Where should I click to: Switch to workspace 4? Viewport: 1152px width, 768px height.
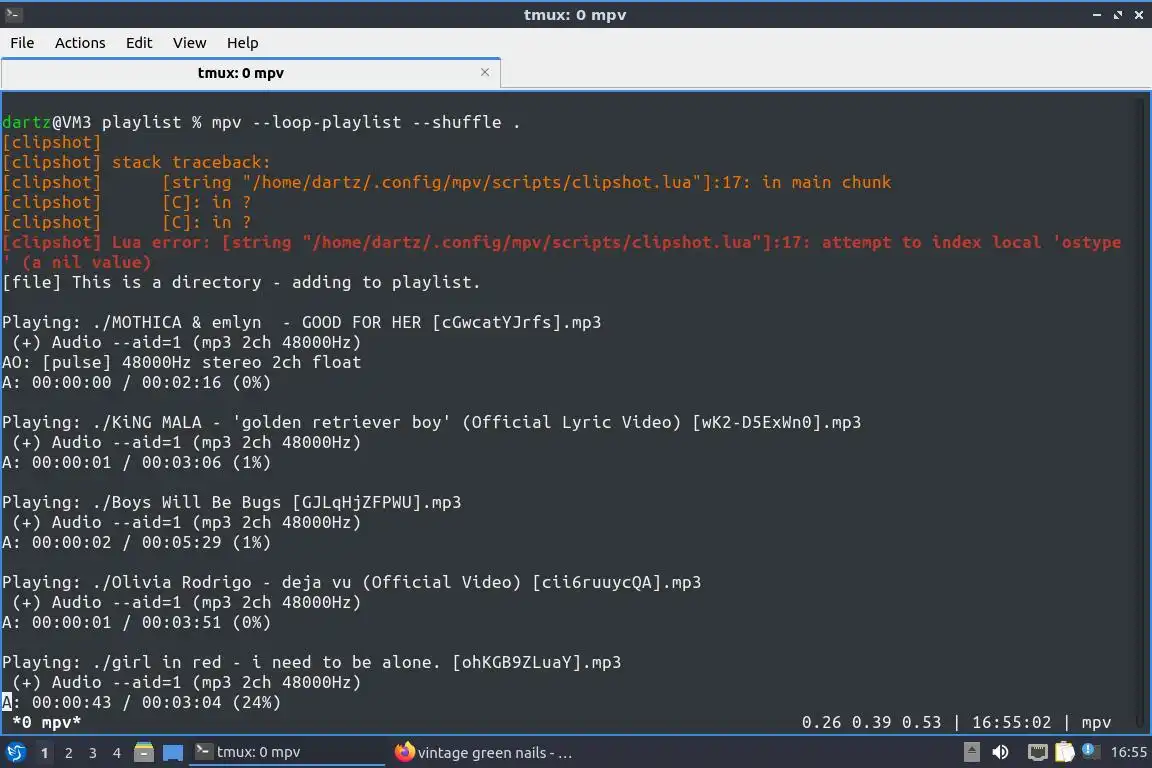(117, 753)
